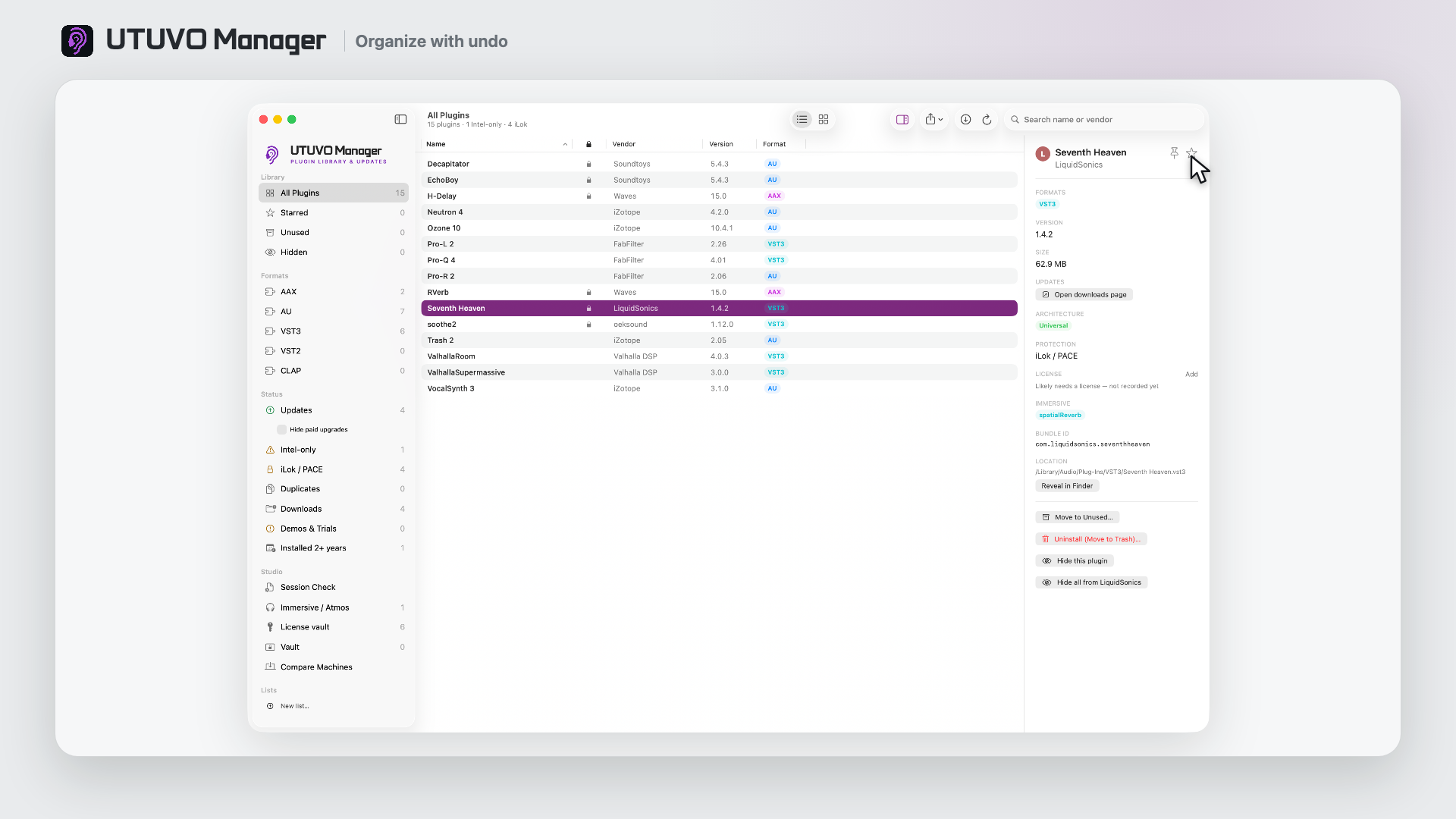
Task: Click the Compare Machines icon
Action: point(270,667)
